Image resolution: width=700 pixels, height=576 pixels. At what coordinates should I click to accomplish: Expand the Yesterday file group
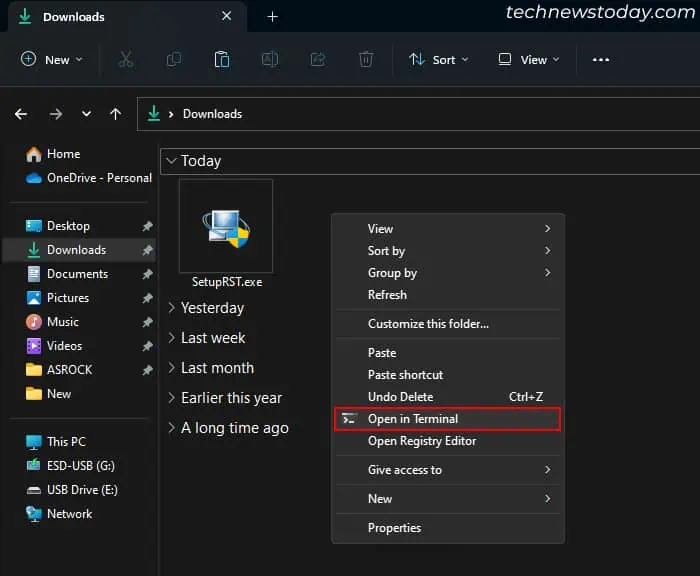pos(211,308)
